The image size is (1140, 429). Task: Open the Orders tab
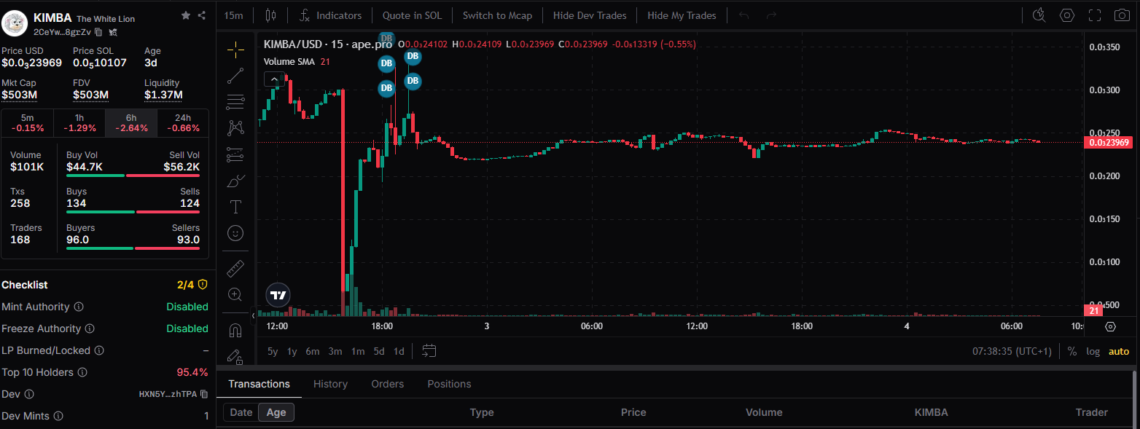point(387,384)
